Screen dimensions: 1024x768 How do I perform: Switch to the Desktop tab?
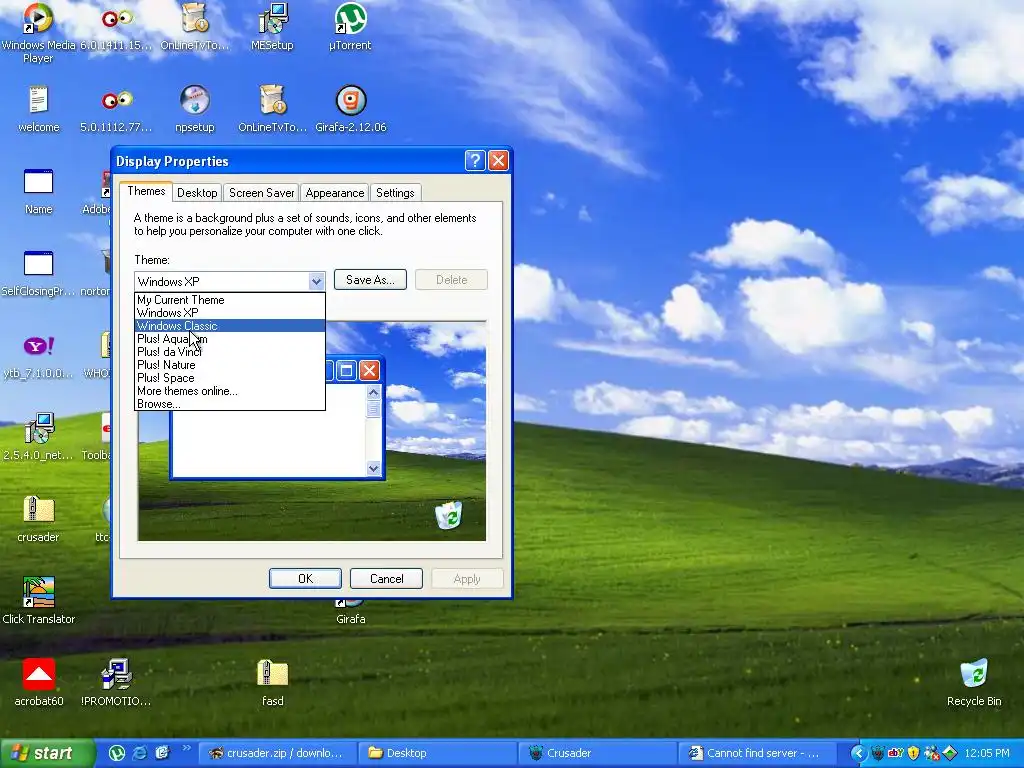197,193
